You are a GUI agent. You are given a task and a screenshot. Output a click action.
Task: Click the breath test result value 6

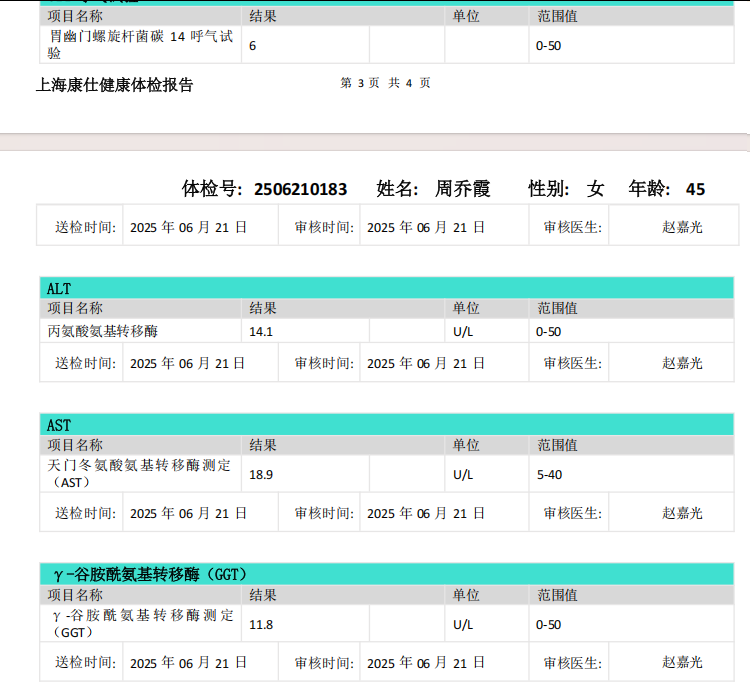[x=253, y=45]
